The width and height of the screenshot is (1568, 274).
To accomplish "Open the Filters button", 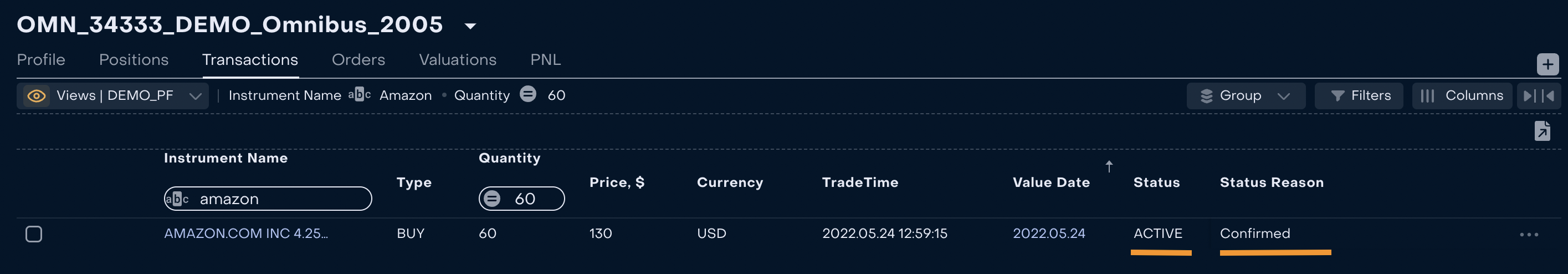I will (1359, 96).
